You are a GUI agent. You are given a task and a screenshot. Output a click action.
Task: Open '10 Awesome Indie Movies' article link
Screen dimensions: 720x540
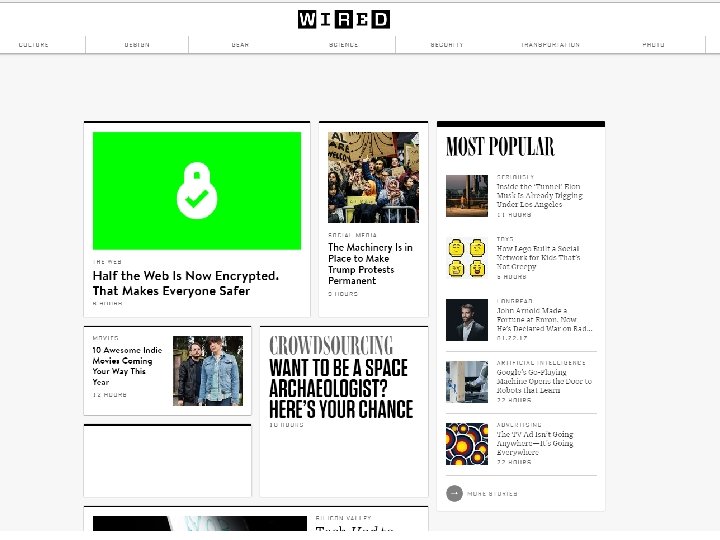click(127, 366)
